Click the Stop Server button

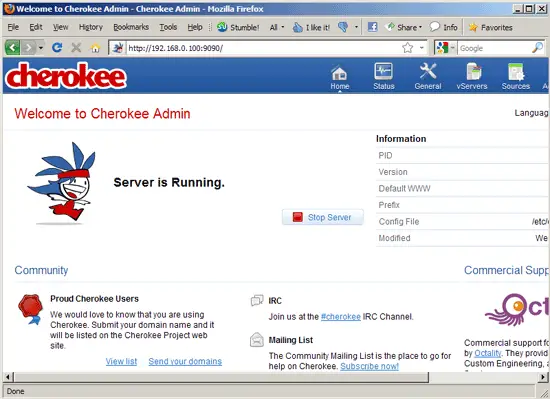coord(323,217)
